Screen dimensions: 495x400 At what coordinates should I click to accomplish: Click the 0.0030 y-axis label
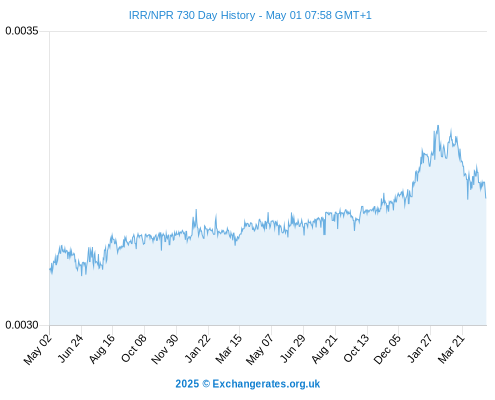(x=22, y=325)
